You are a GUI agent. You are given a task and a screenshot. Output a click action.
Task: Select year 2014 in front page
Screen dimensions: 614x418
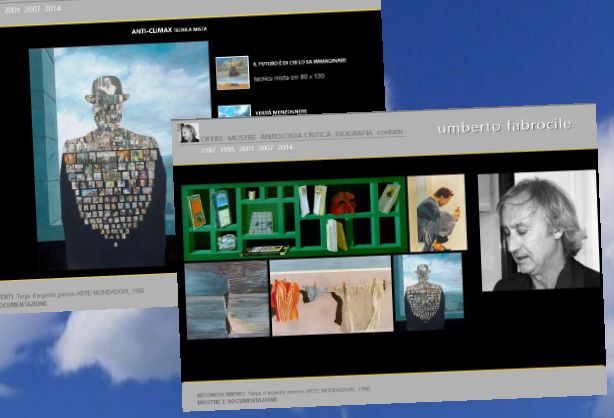(285, 147)
